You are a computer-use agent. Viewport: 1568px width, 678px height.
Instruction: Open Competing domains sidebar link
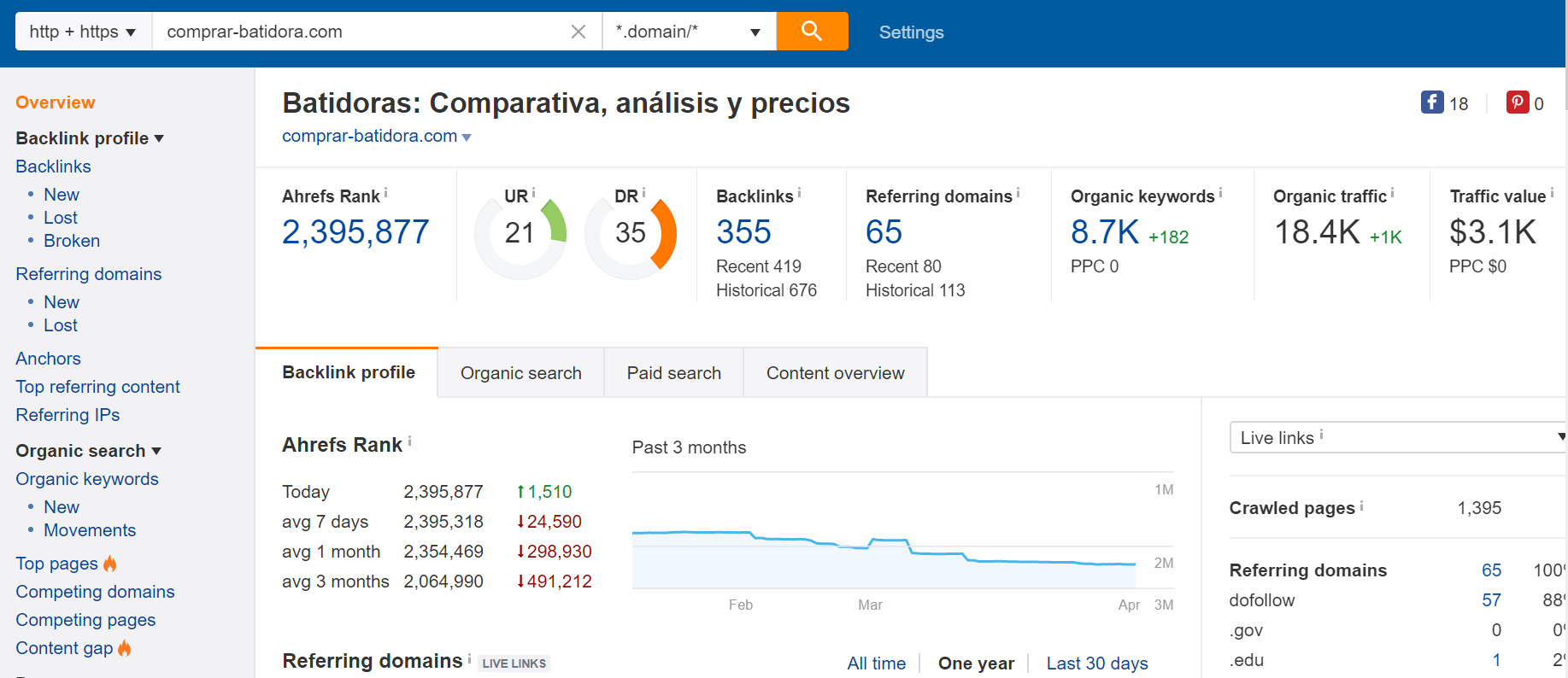(95, 592)
